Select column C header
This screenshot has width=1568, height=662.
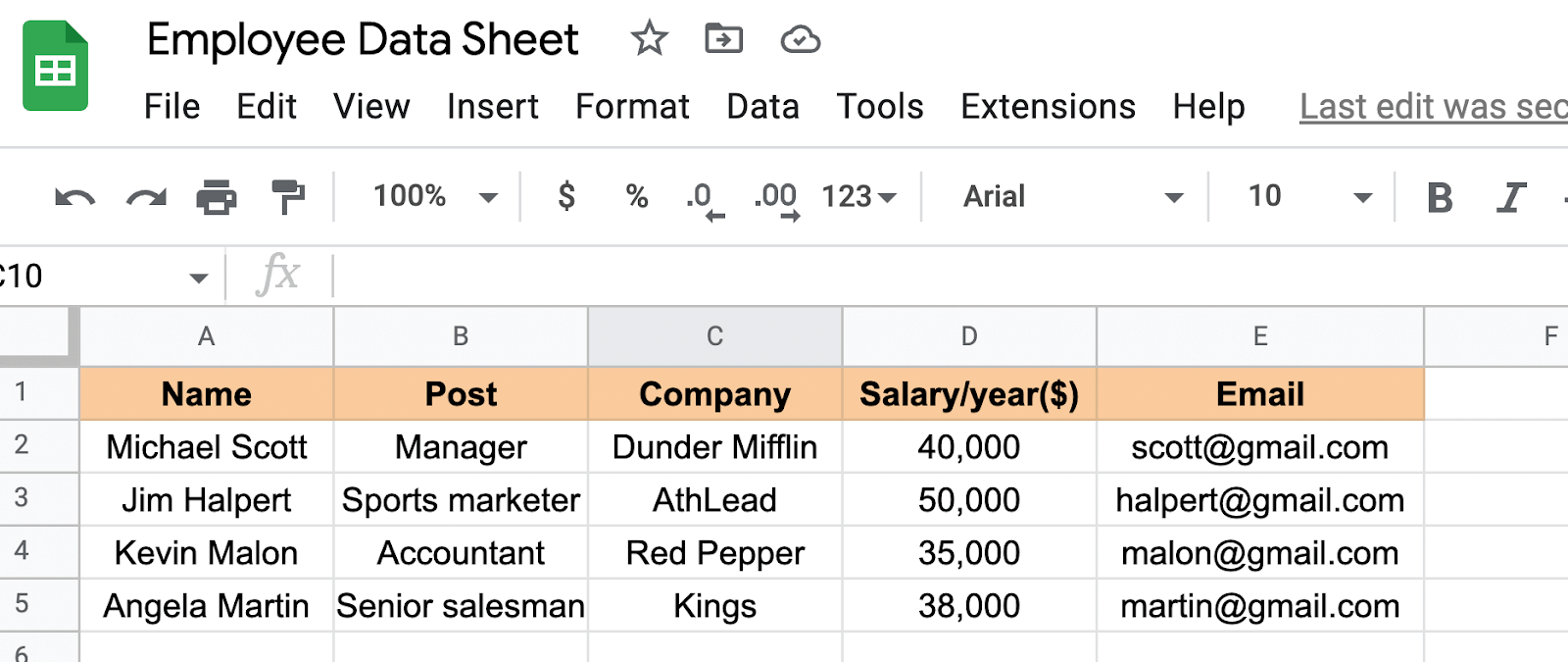(x=715, y=336)
